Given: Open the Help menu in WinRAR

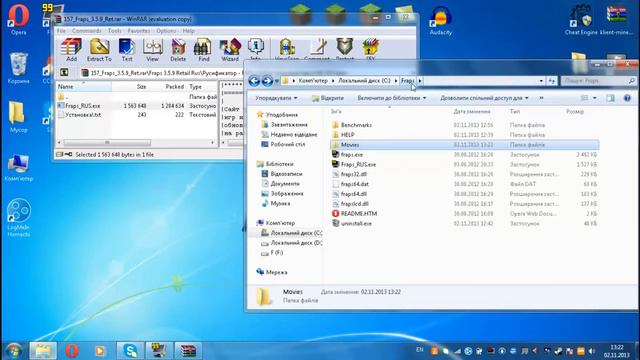Looking at the screenshot, I should point(188,31).
